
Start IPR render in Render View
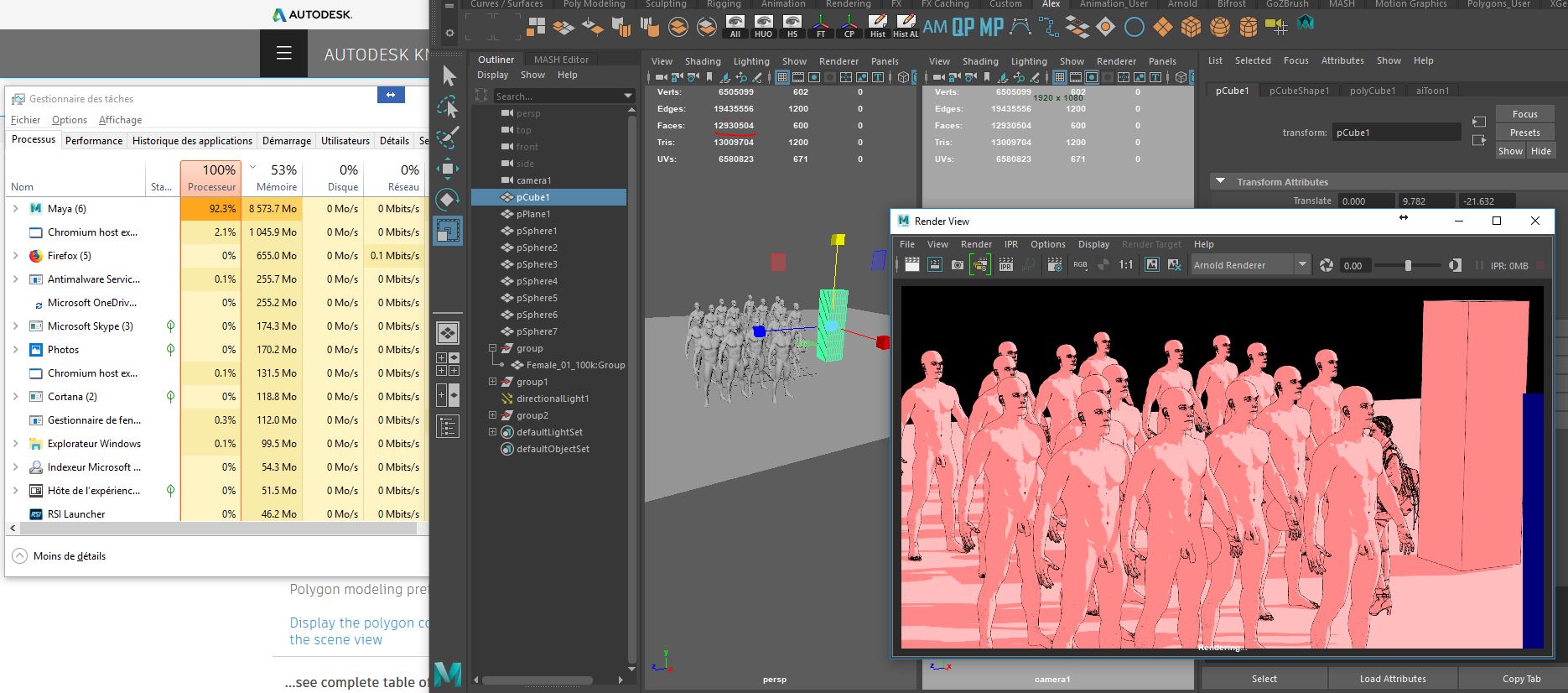[x=1005, y=265]
